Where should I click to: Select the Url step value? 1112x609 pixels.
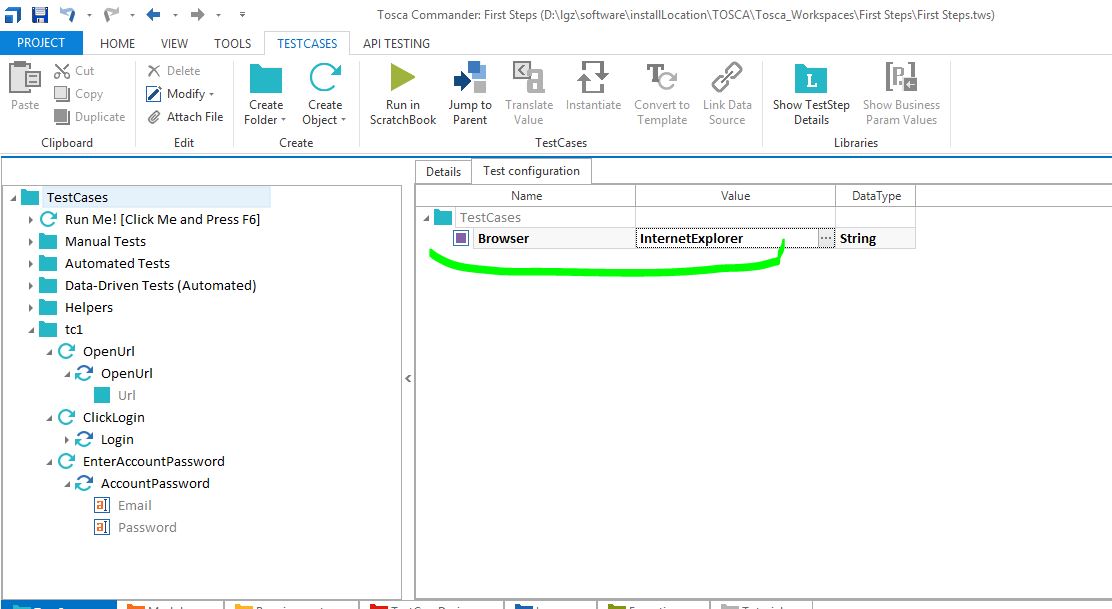click(126, 396)
